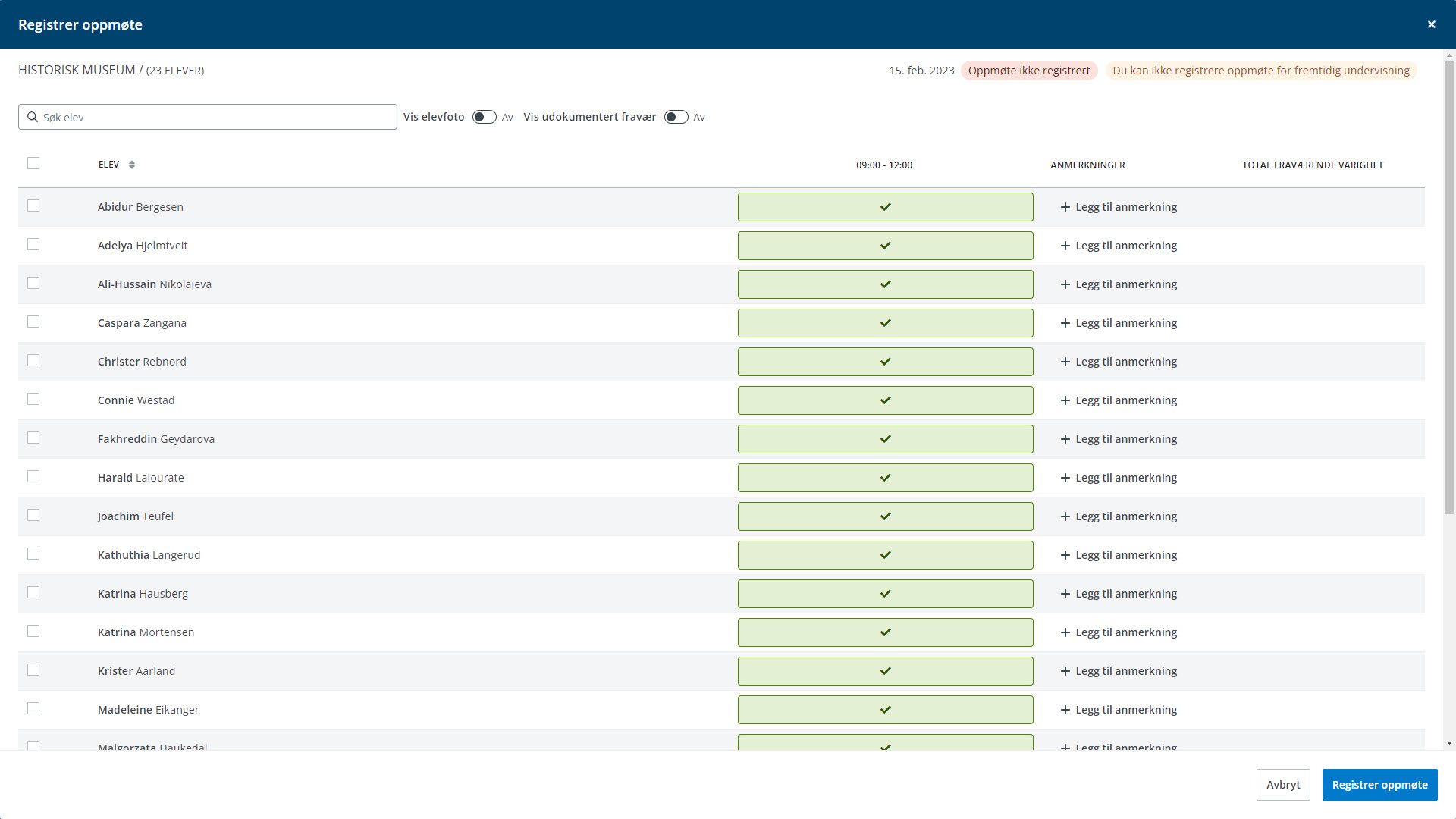The image size is (1456, 819).
Task: Click attendance check cell for Katrina Hausberg
Action: pos(885,594)
